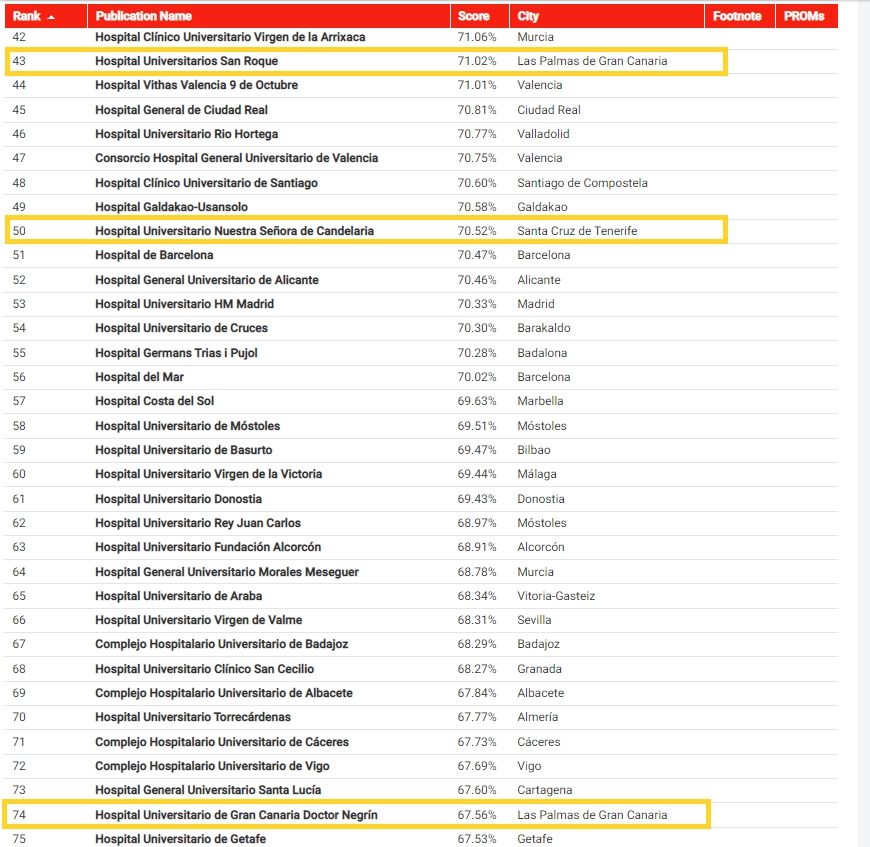Click the 70.81% score cell
This screenshot has width=870, height=847.
click(x=477, y=110)
